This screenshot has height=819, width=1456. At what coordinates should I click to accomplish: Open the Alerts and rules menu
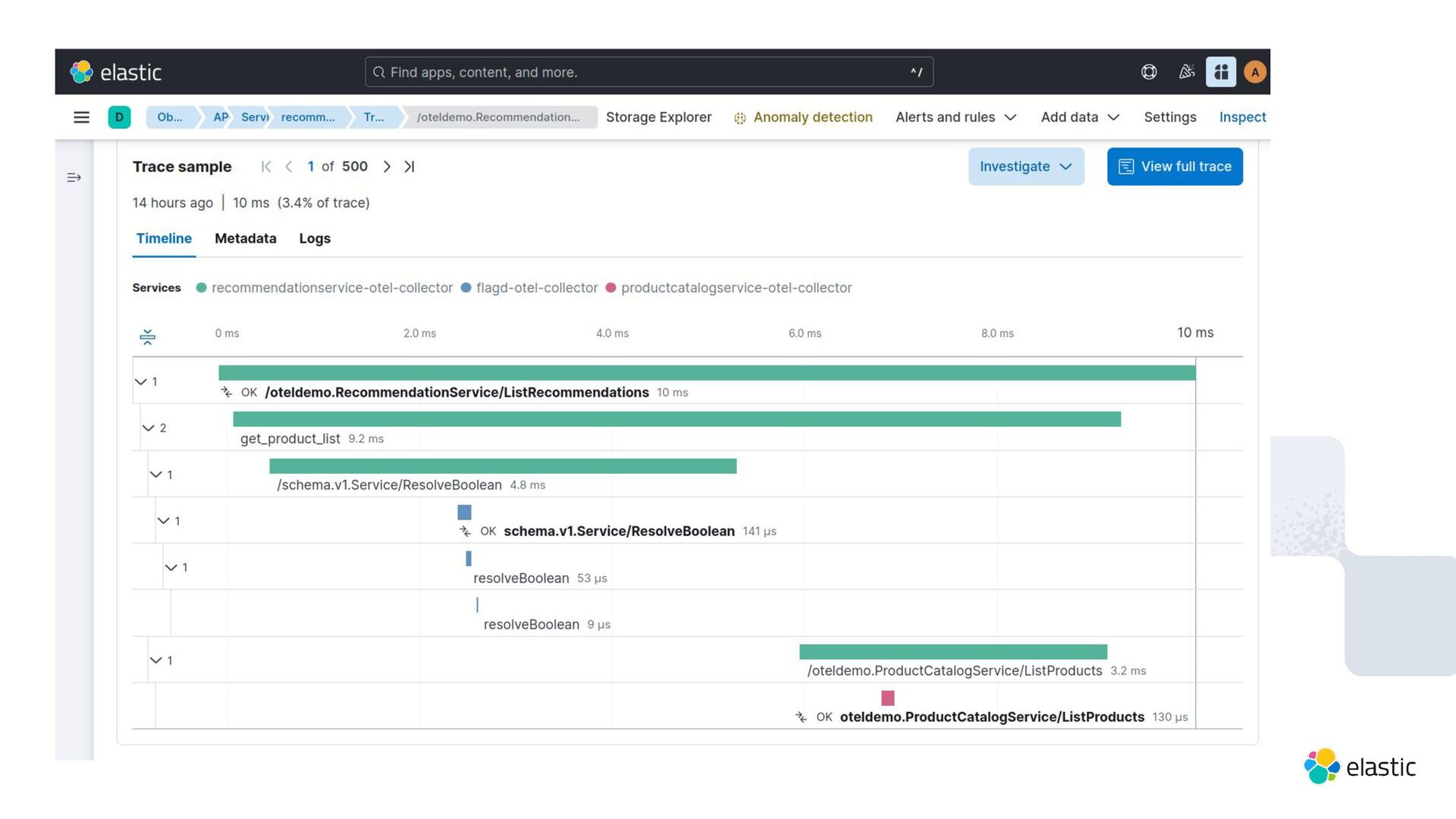[x=955, y=118]
